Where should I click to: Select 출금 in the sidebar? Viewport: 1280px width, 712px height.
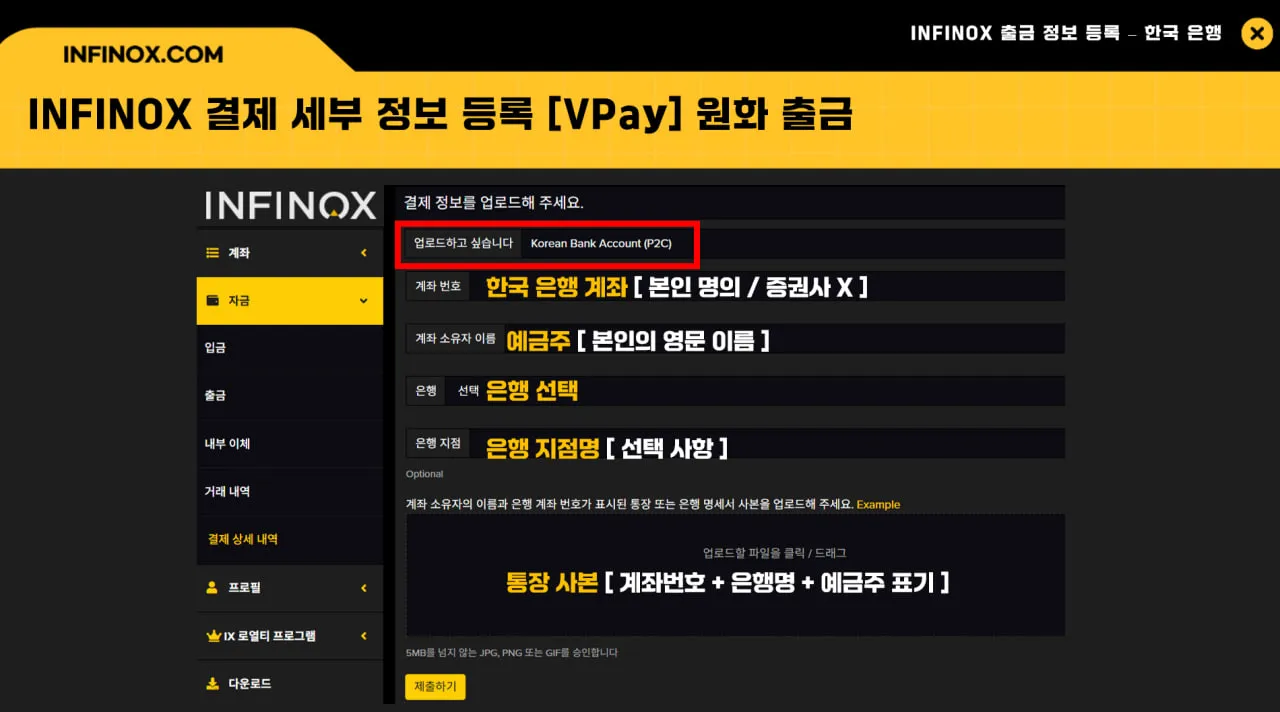point(290,396)
